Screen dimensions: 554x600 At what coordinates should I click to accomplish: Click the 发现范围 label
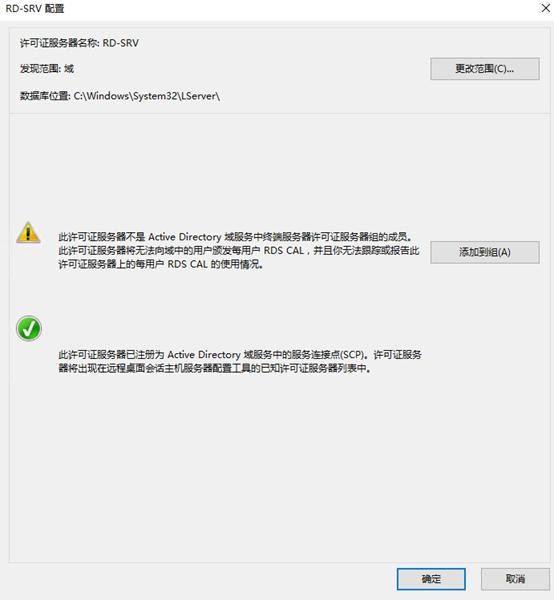point(40,69)
